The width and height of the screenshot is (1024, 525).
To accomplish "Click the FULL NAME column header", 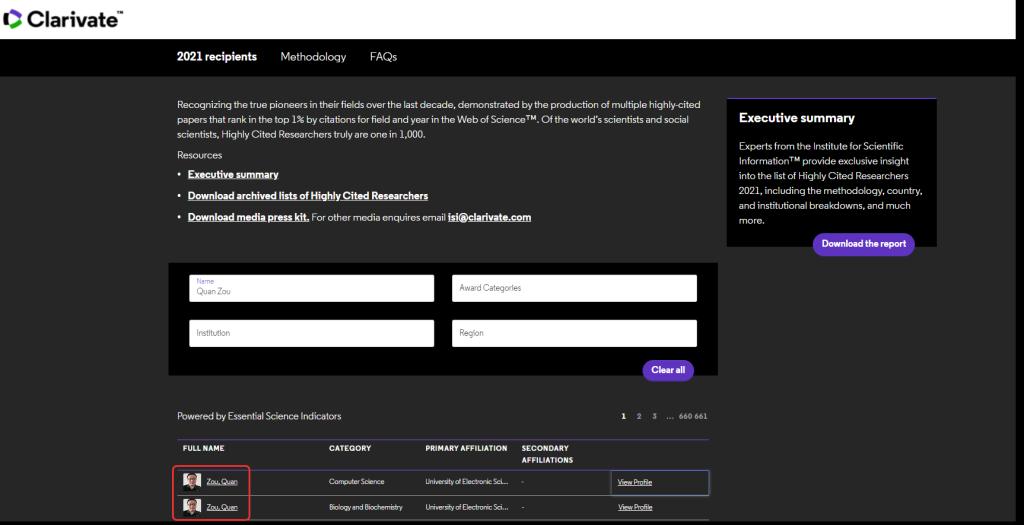I will (x=203, y=449).
